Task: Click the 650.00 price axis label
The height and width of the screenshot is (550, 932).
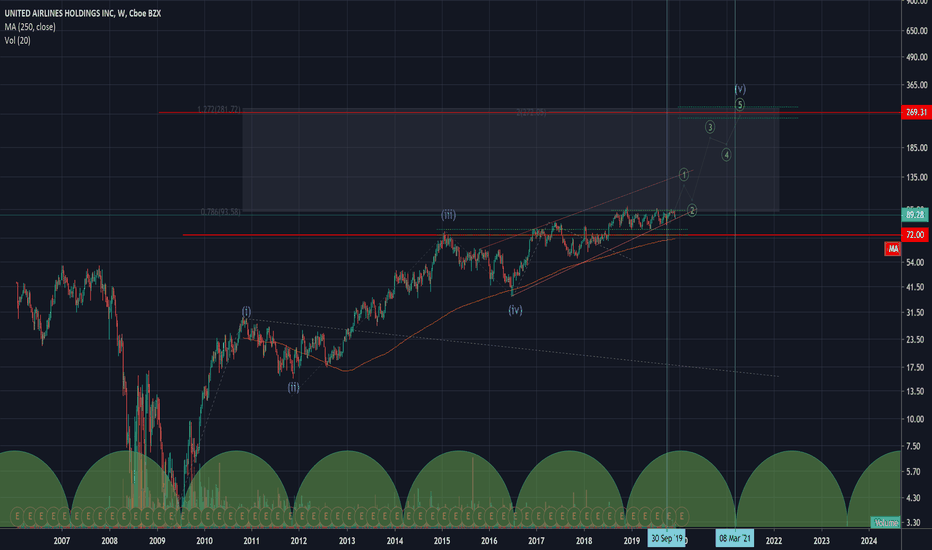Action: [917, 31]
